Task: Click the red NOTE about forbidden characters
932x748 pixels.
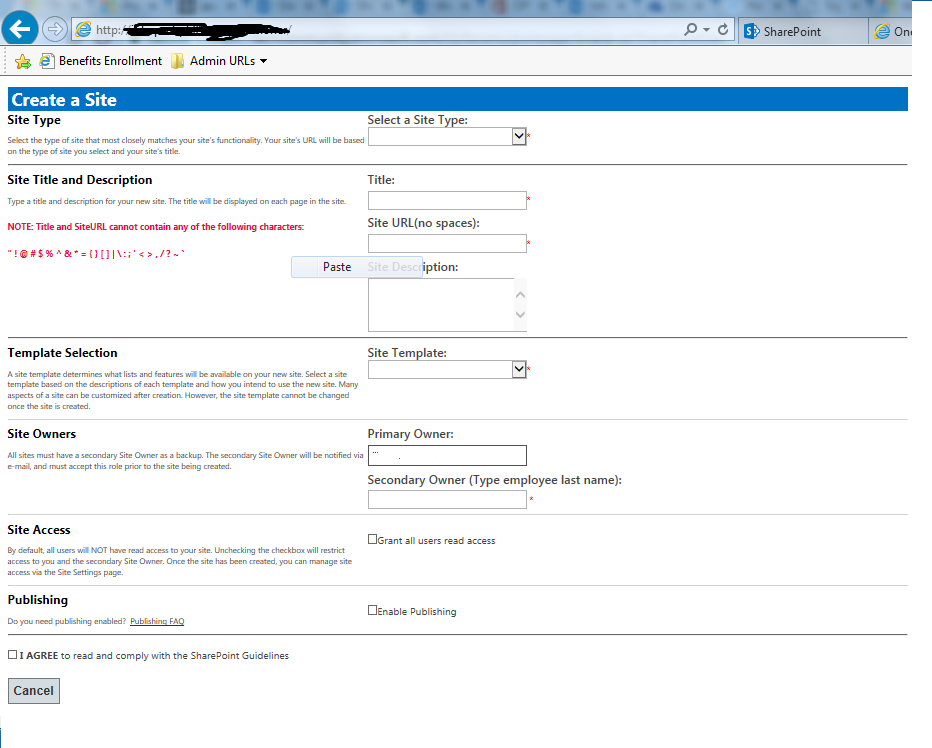Action: [x=156, y=227]
